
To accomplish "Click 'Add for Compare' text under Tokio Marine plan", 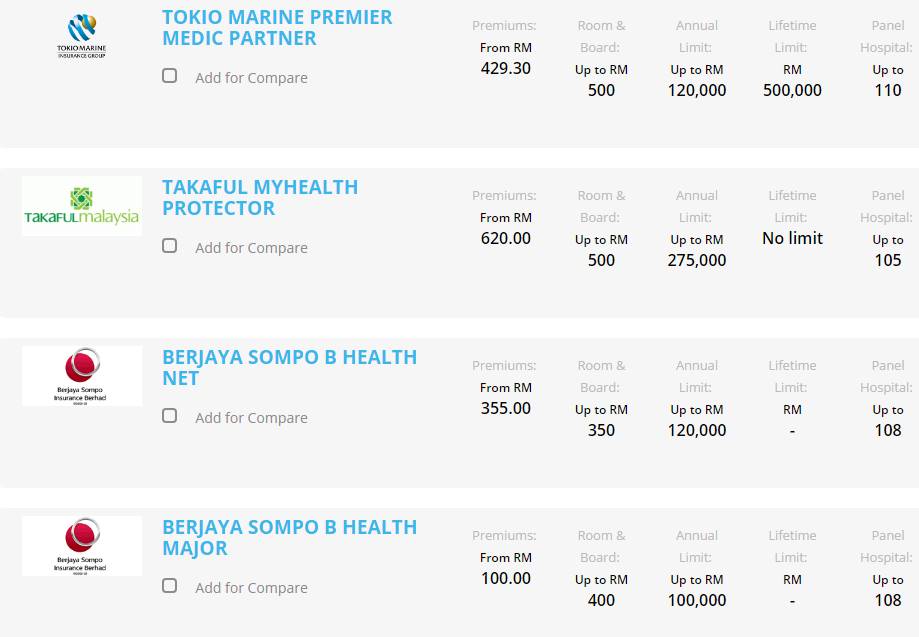I will [x=251, y=78].
